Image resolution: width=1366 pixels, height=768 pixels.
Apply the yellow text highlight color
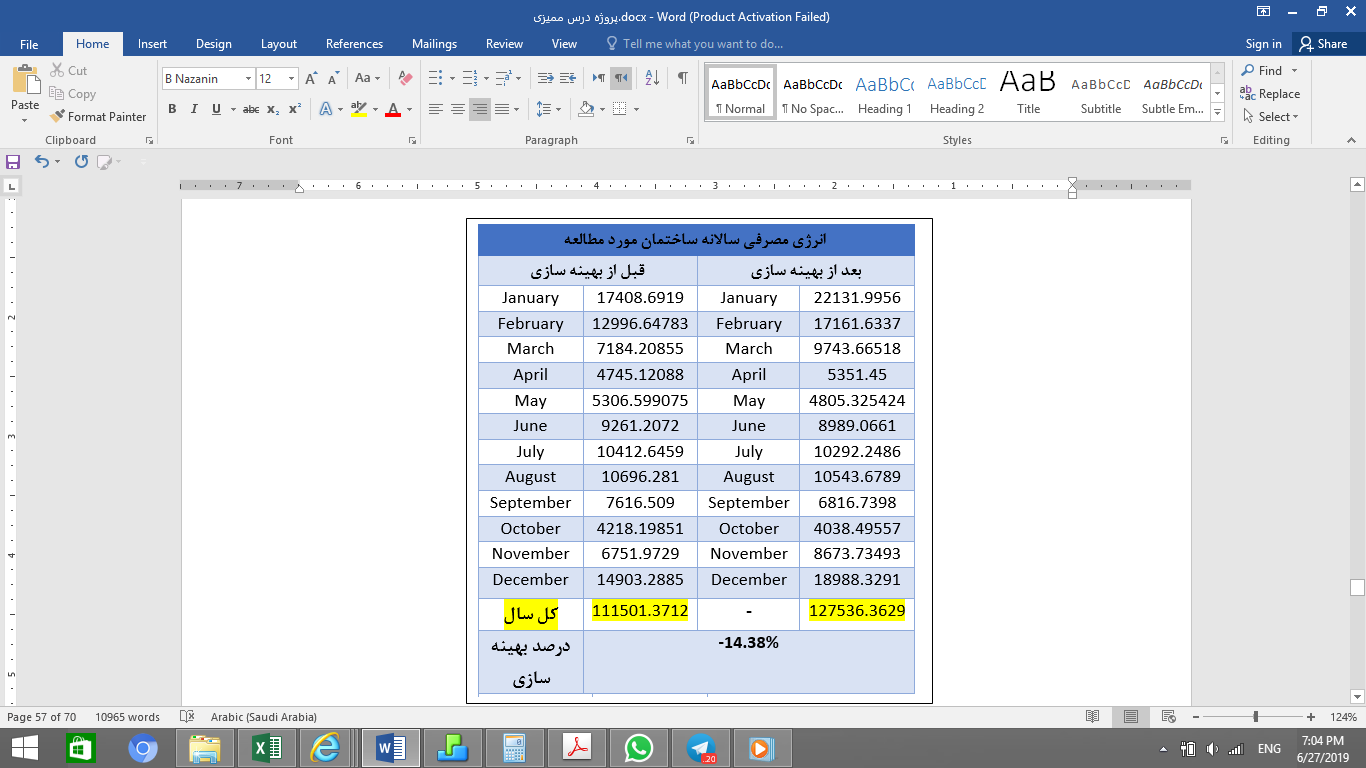pyautogui.click(x=359, y=109)
